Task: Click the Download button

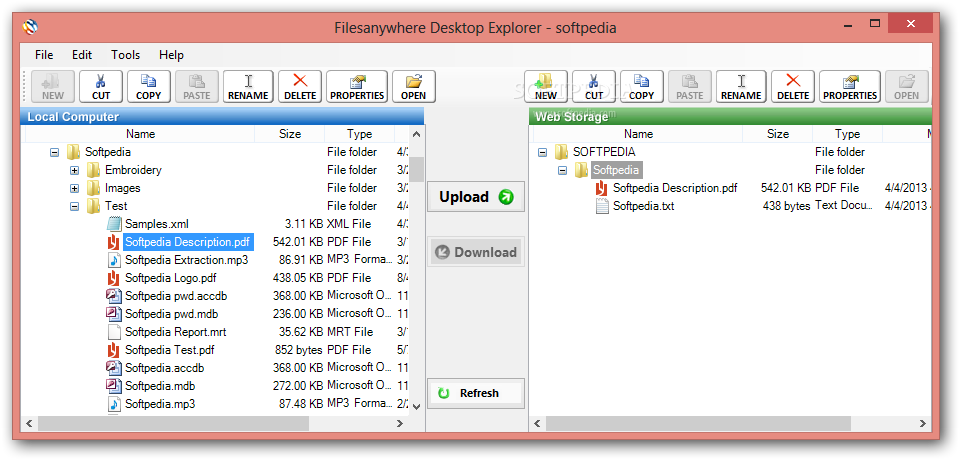Action: [476, 252]
